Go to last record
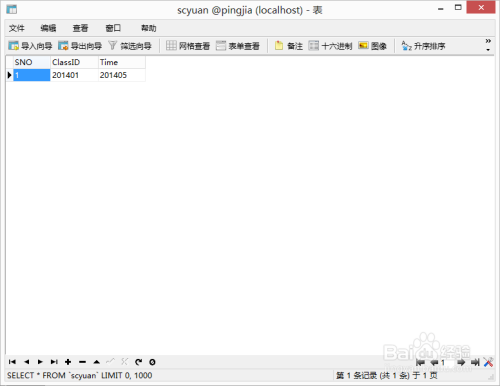Viewport: 500px width, 386px height. [54, 362]
